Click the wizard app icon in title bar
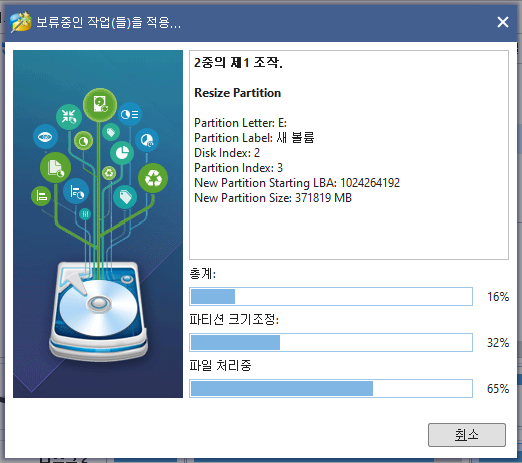The image size is (522, 463). pos(21,22)
